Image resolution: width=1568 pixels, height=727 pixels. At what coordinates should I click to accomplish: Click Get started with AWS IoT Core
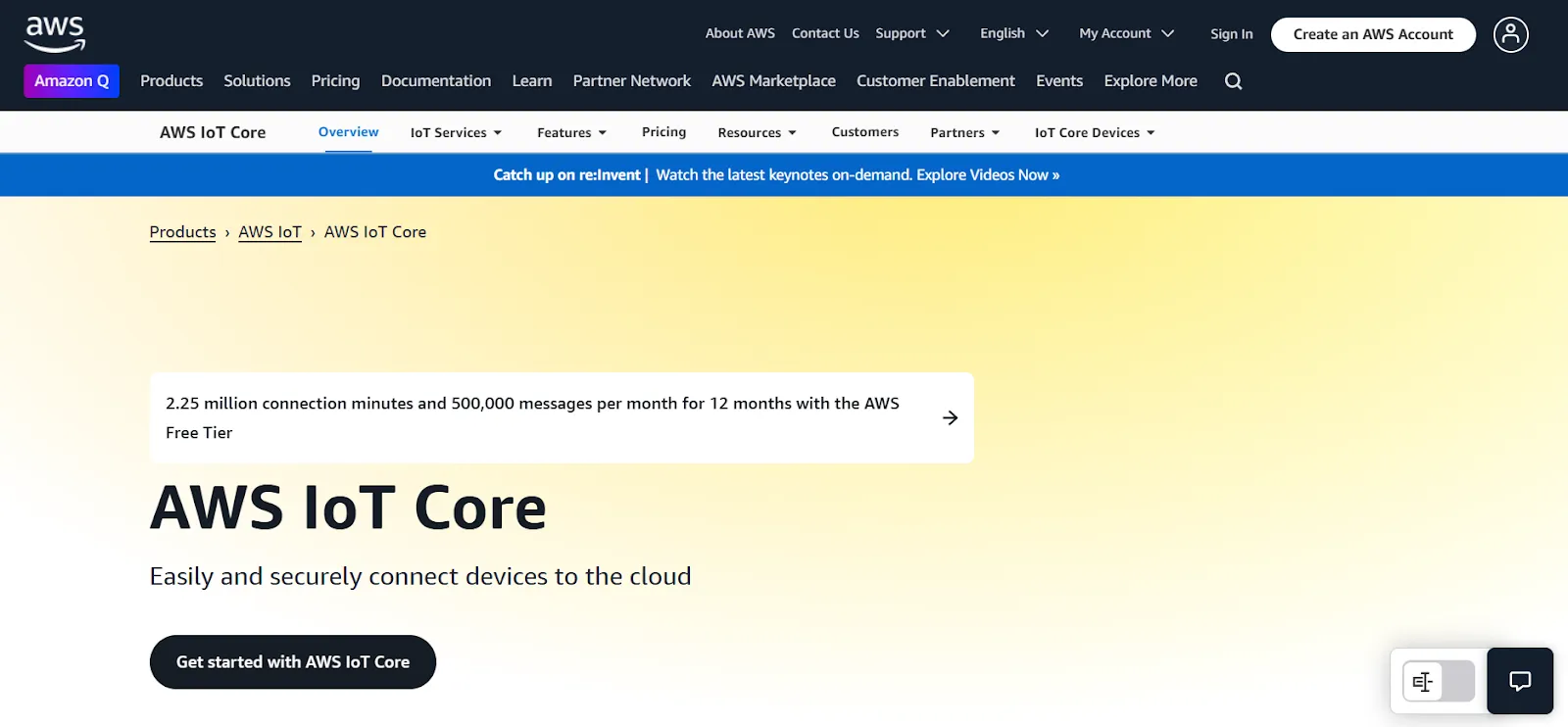293,662
